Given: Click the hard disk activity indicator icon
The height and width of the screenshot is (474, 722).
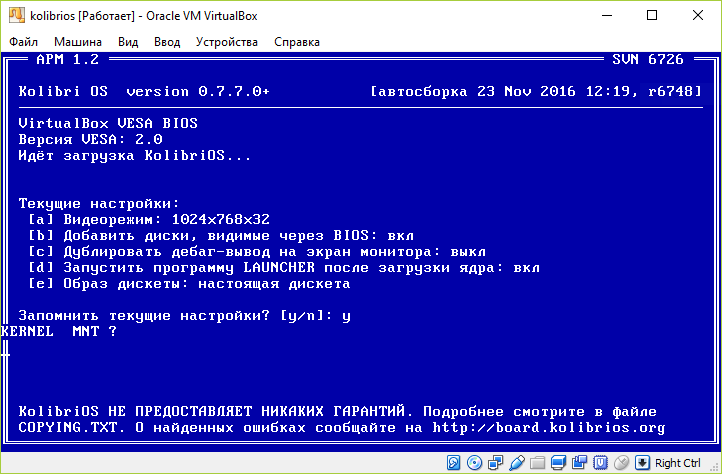Looking at the screenshot, I should tap(453, 463).
